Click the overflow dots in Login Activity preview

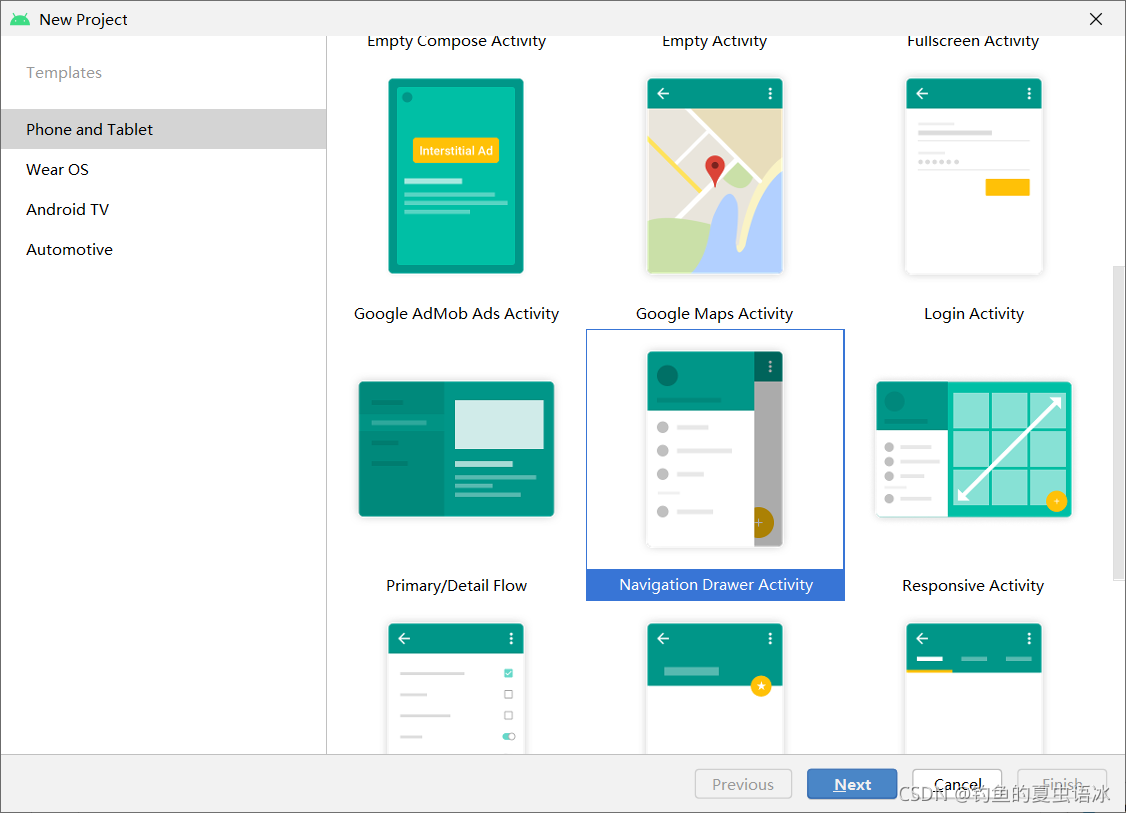(x=1029, y=93)
